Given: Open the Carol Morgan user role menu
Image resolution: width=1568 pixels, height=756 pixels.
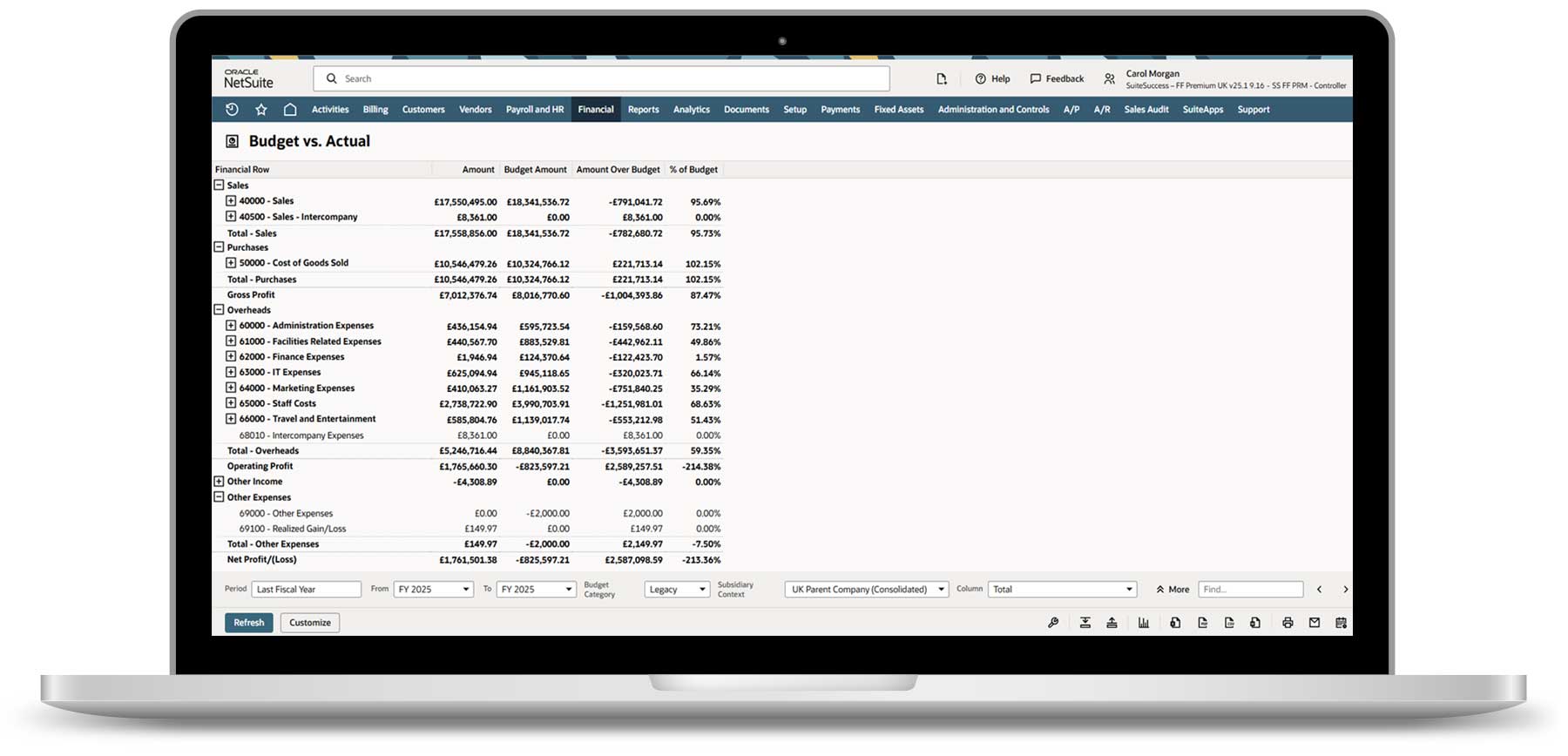Looking at the screenshot, I should [x=1225, y=79].
